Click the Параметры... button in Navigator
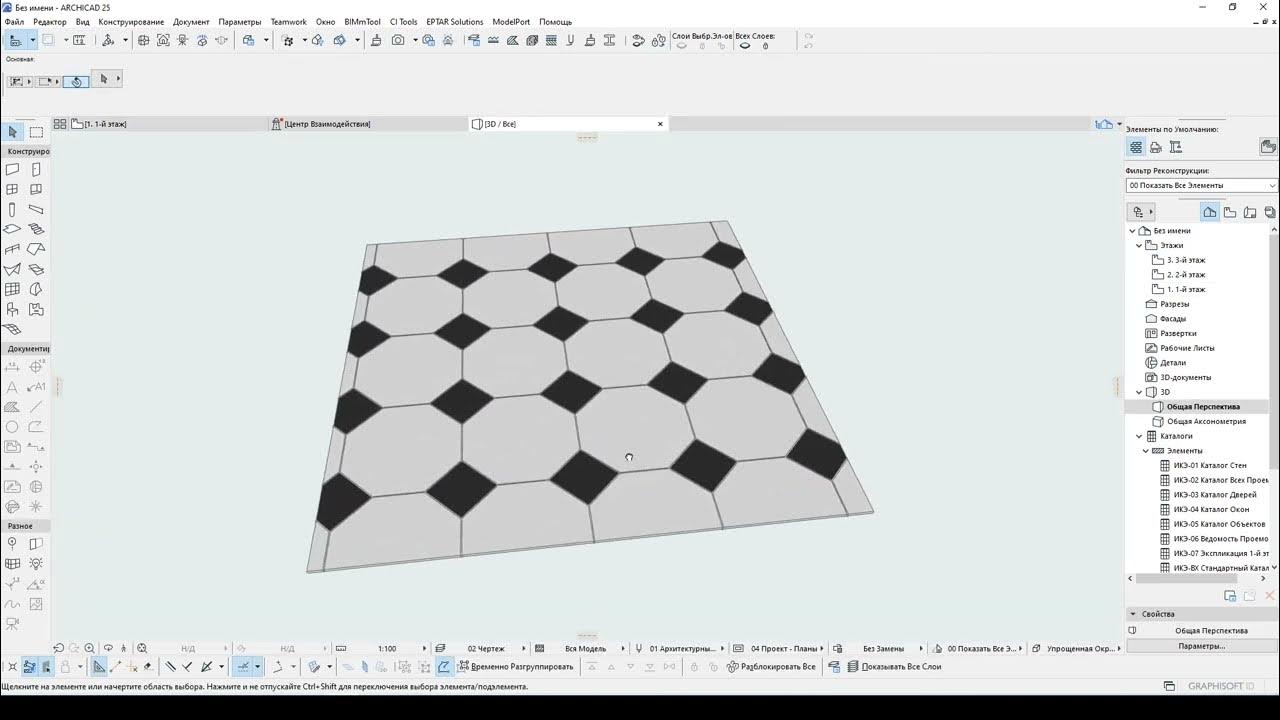The height and width of the screenshot is (720, 1280). coord(1201,646)
